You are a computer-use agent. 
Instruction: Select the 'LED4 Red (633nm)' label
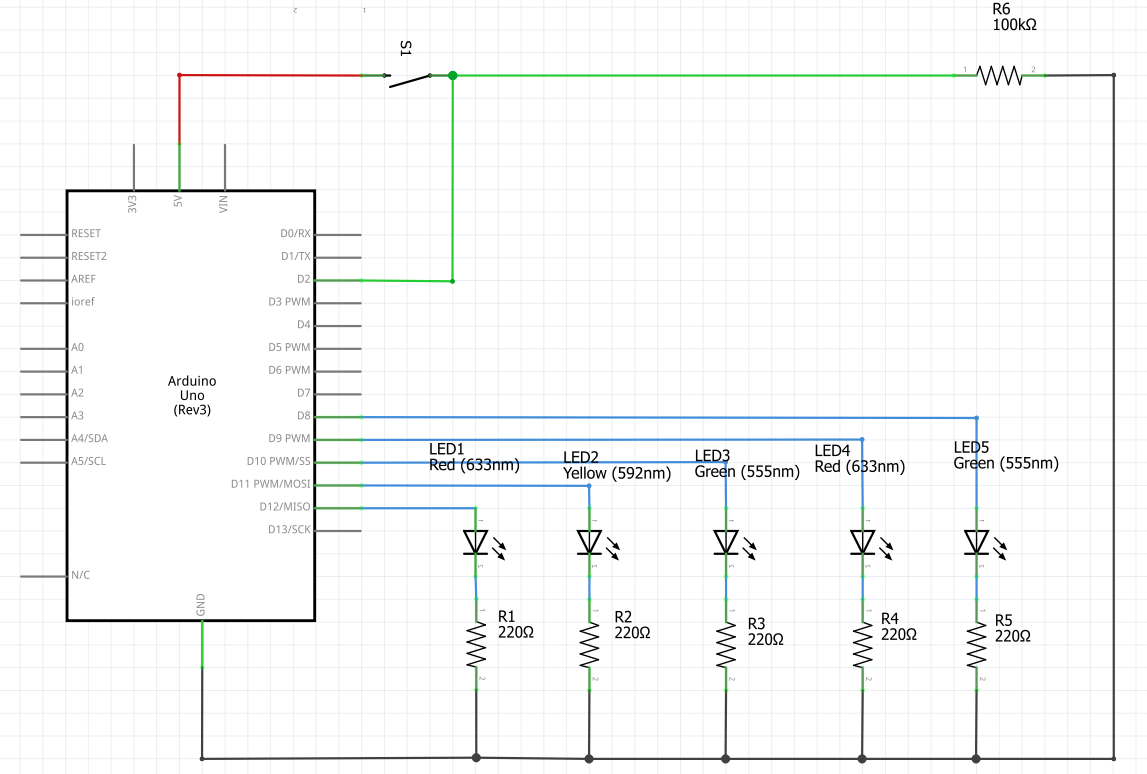(860, 459)
